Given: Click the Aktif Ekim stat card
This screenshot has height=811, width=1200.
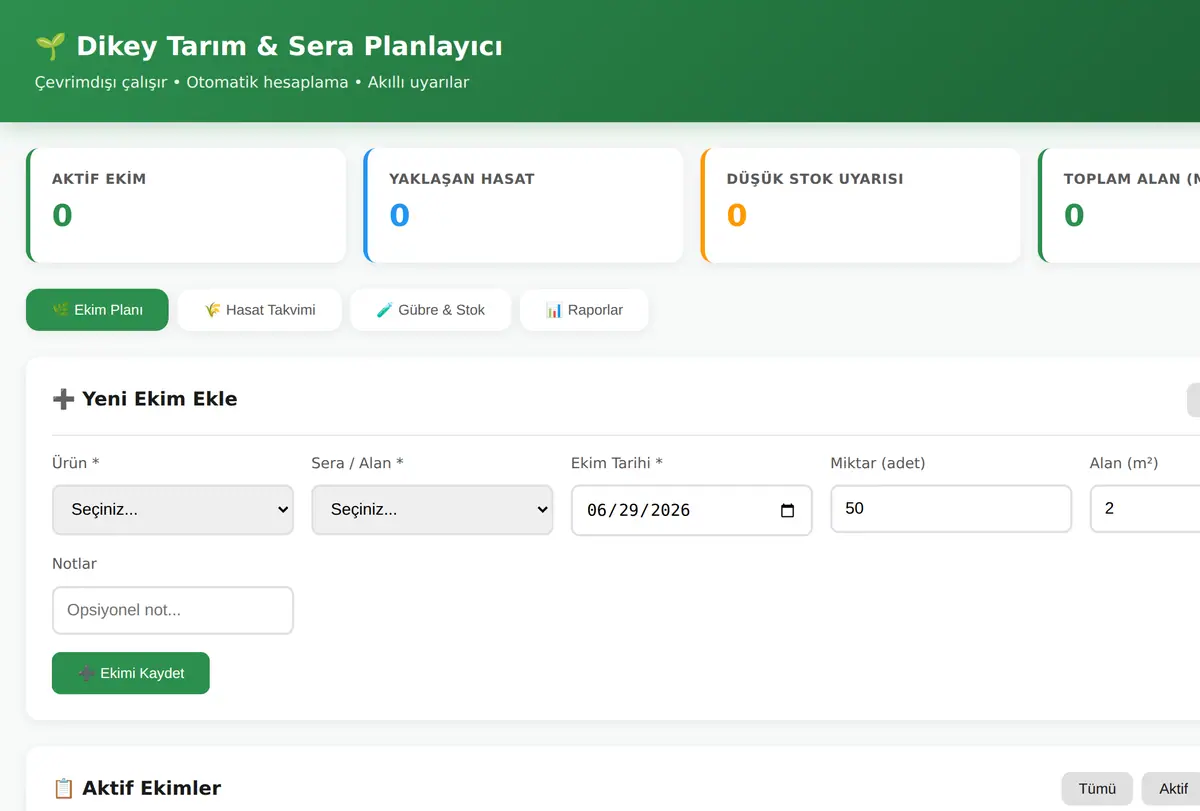Looking at the screenshot, I should click(x=186, y=206).
